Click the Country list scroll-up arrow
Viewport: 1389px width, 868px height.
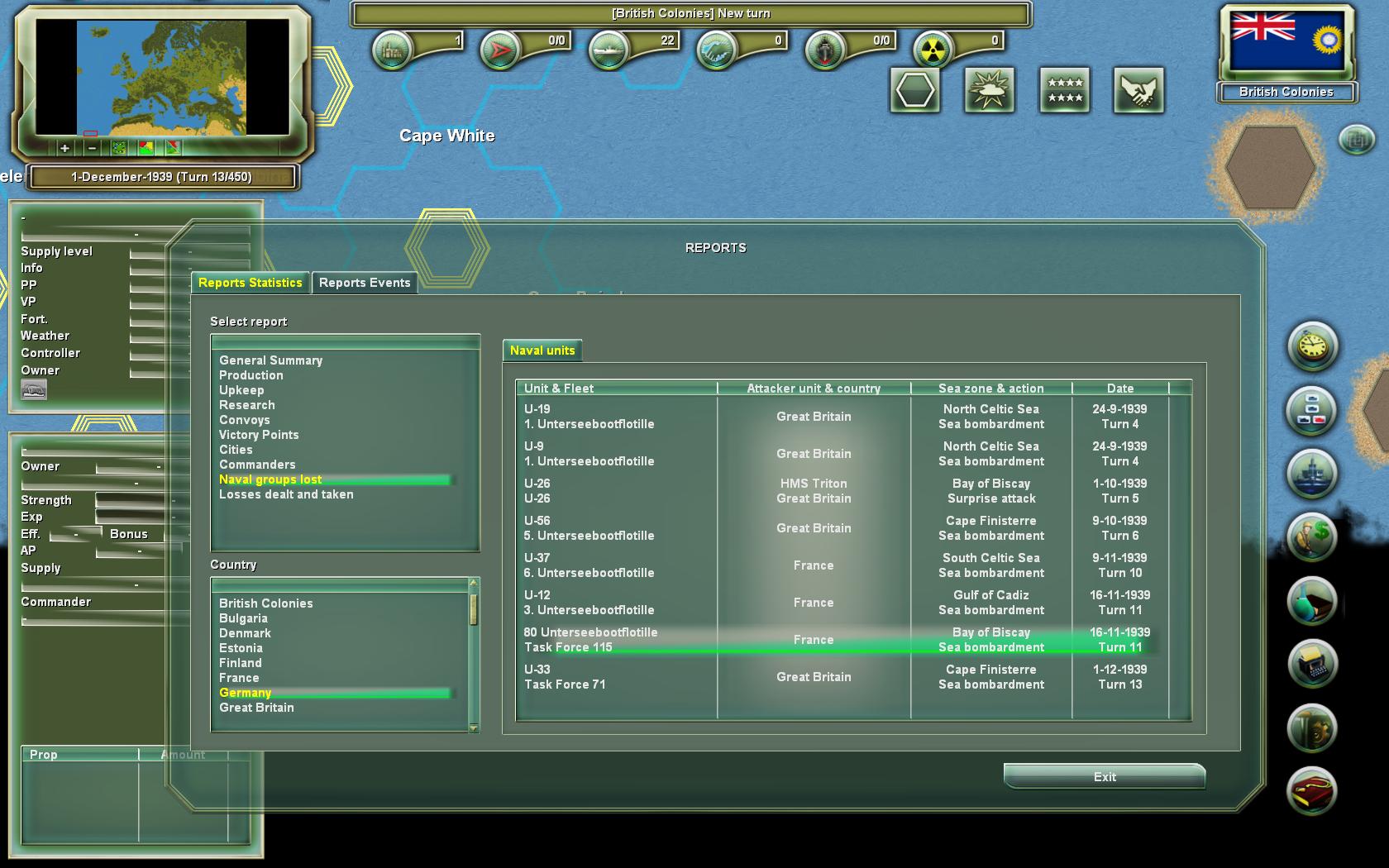click(x=474, y=583)
